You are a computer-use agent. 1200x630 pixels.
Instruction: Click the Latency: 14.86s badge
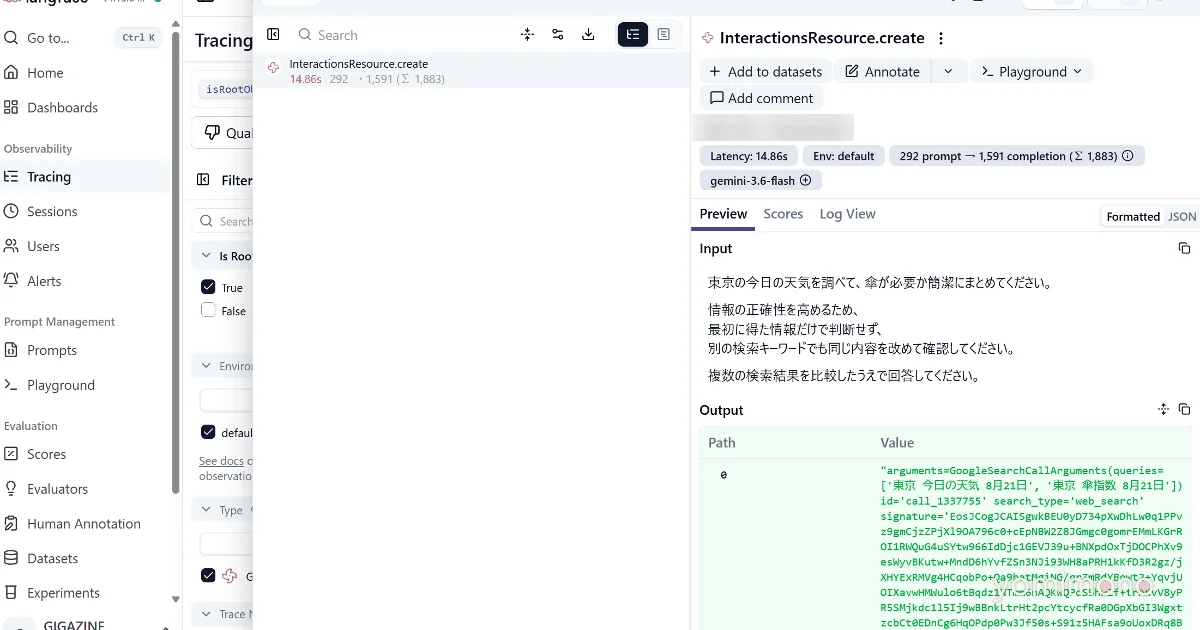748,156
